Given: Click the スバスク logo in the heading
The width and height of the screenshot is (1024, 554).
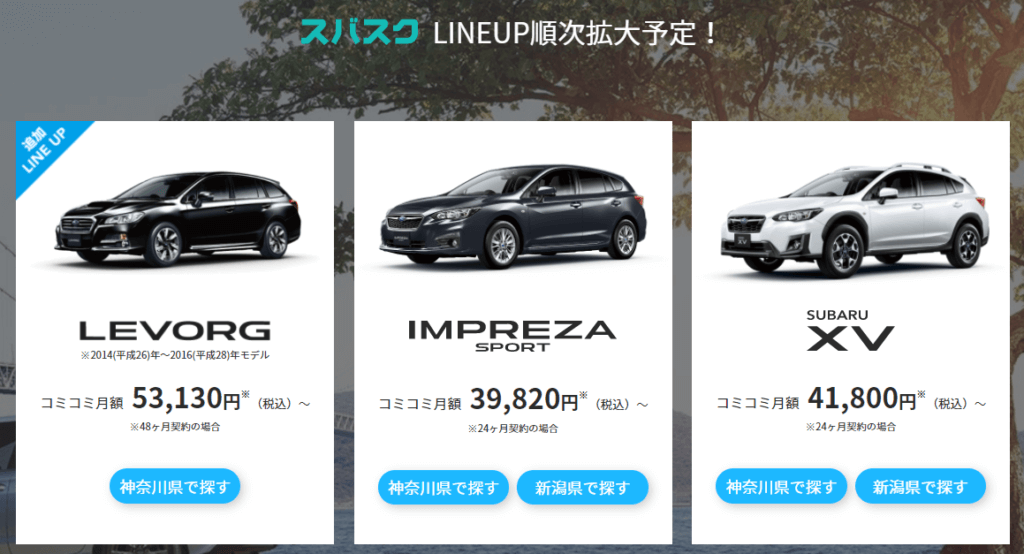Looking at the screenshot, I should 360,32.
